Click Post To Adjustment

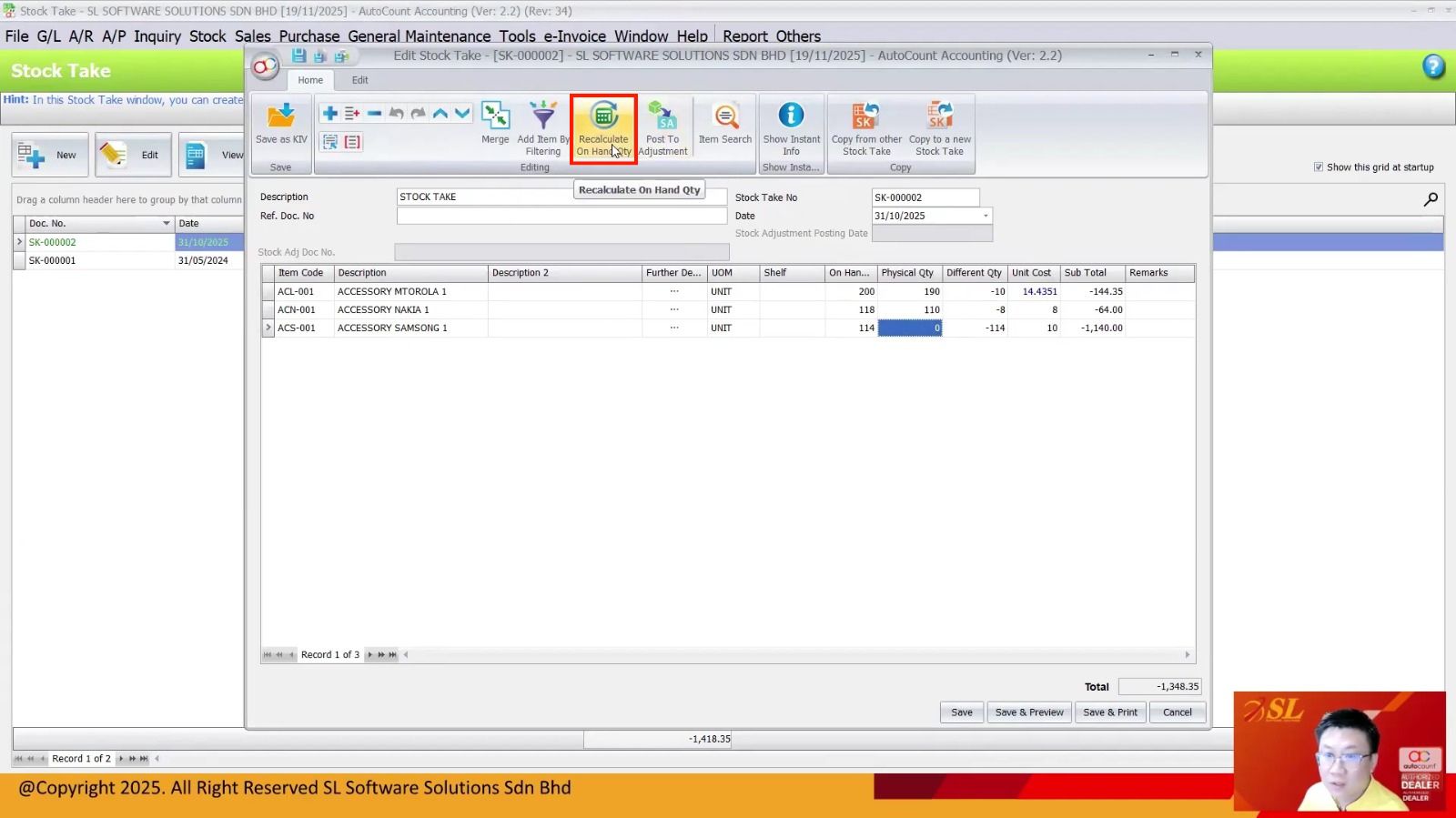pyautogui.click(x=662, y=128)
